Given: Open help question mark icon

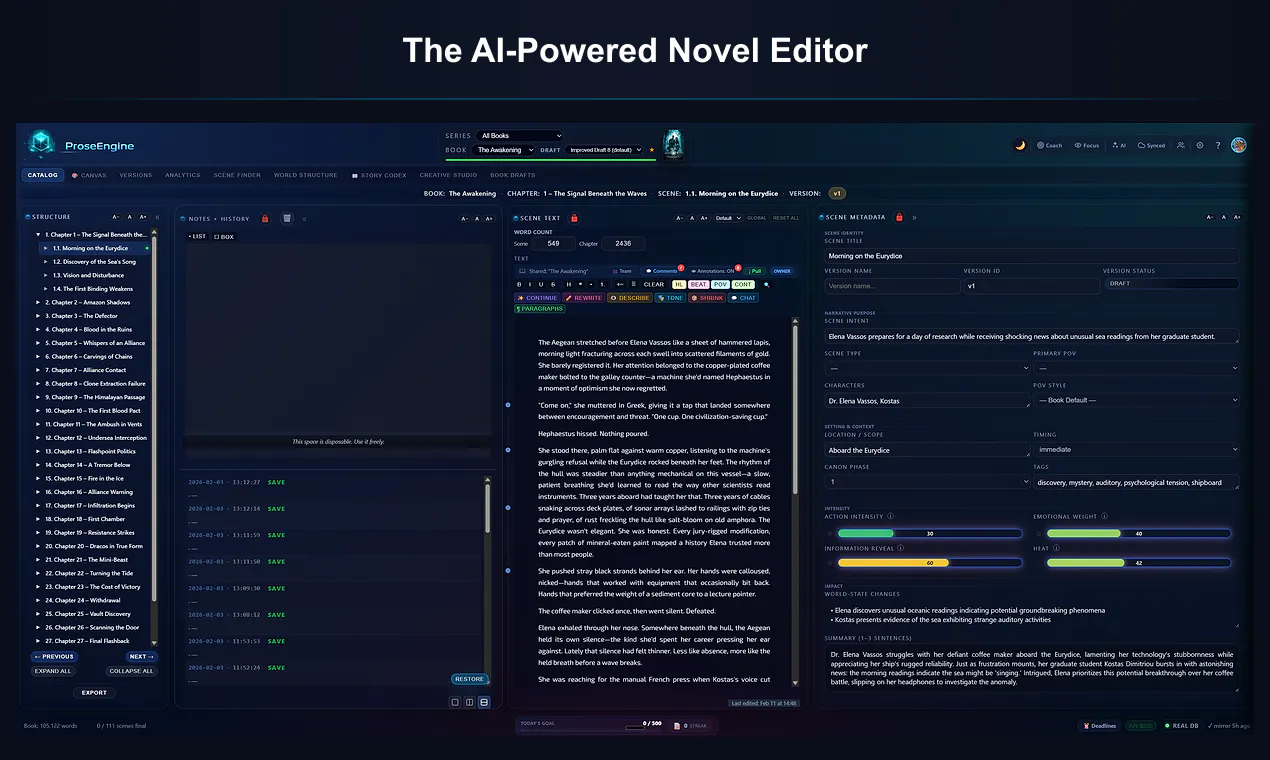Looking at the screenshot, I should point(1218,145).
